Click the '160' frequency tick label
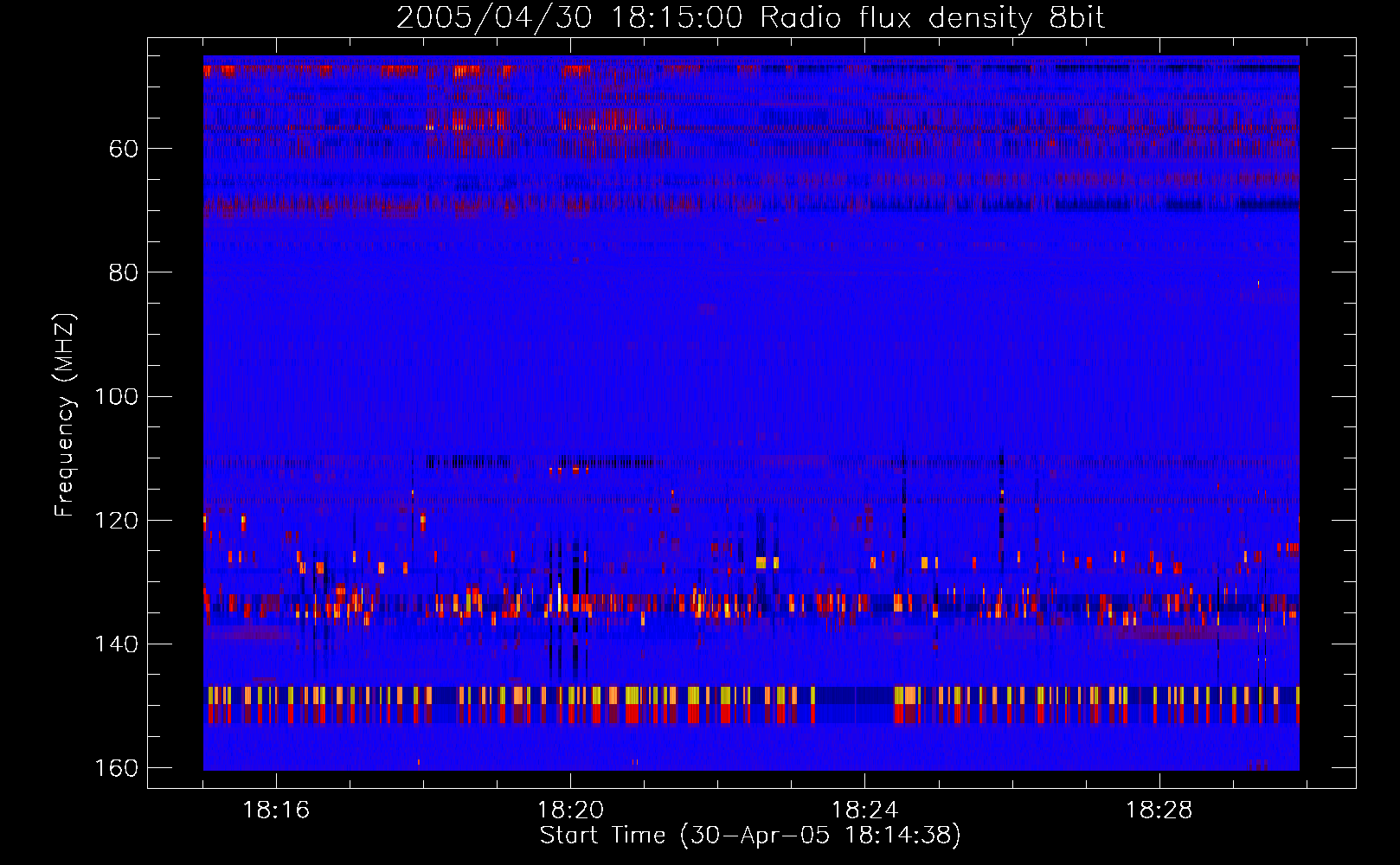 [x=116, y=768]
